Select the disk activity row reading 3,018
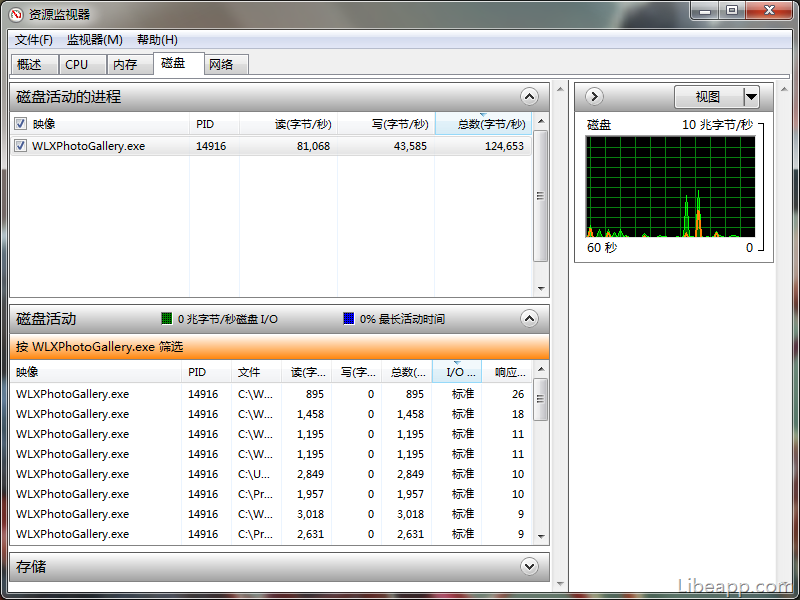 (x=271, y=514)
